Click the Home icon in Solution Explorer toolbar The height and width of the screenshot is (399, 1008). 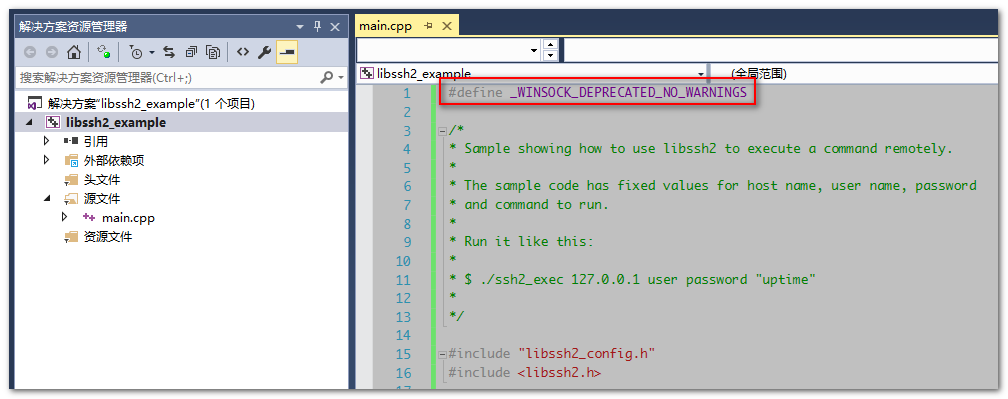click(x=74, y=52)
